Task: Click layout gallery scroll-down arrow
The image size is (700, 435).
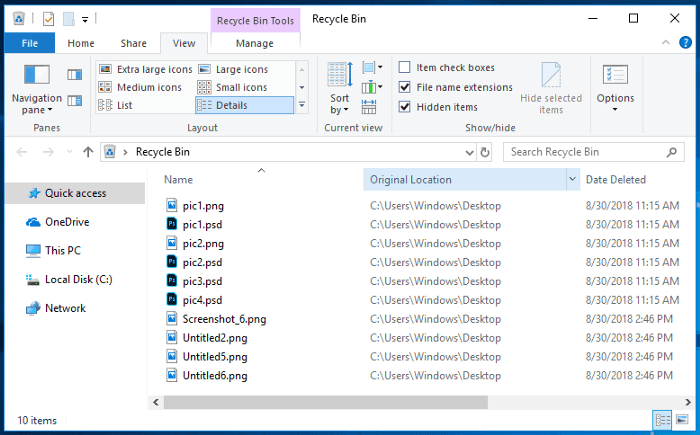Action: [x=302, y=88]
